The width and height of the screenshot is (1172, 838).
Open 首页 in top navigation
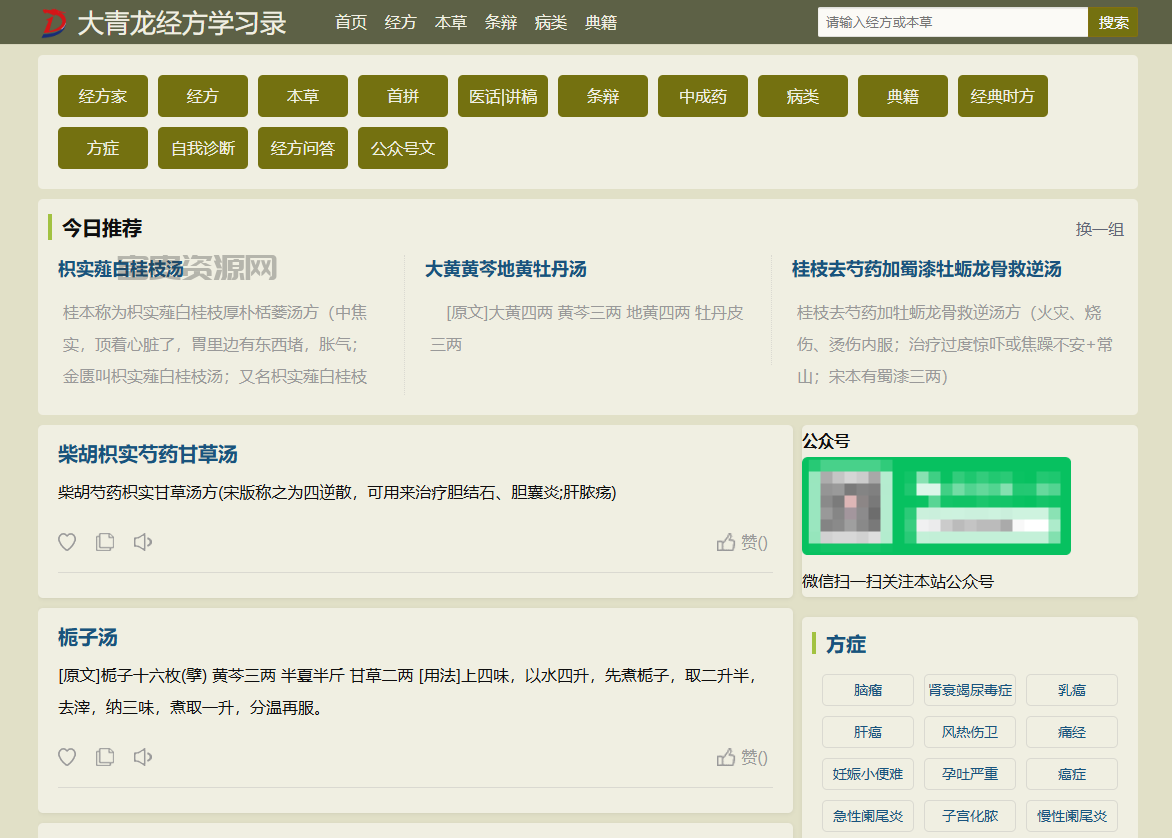[x=351, y=22]
